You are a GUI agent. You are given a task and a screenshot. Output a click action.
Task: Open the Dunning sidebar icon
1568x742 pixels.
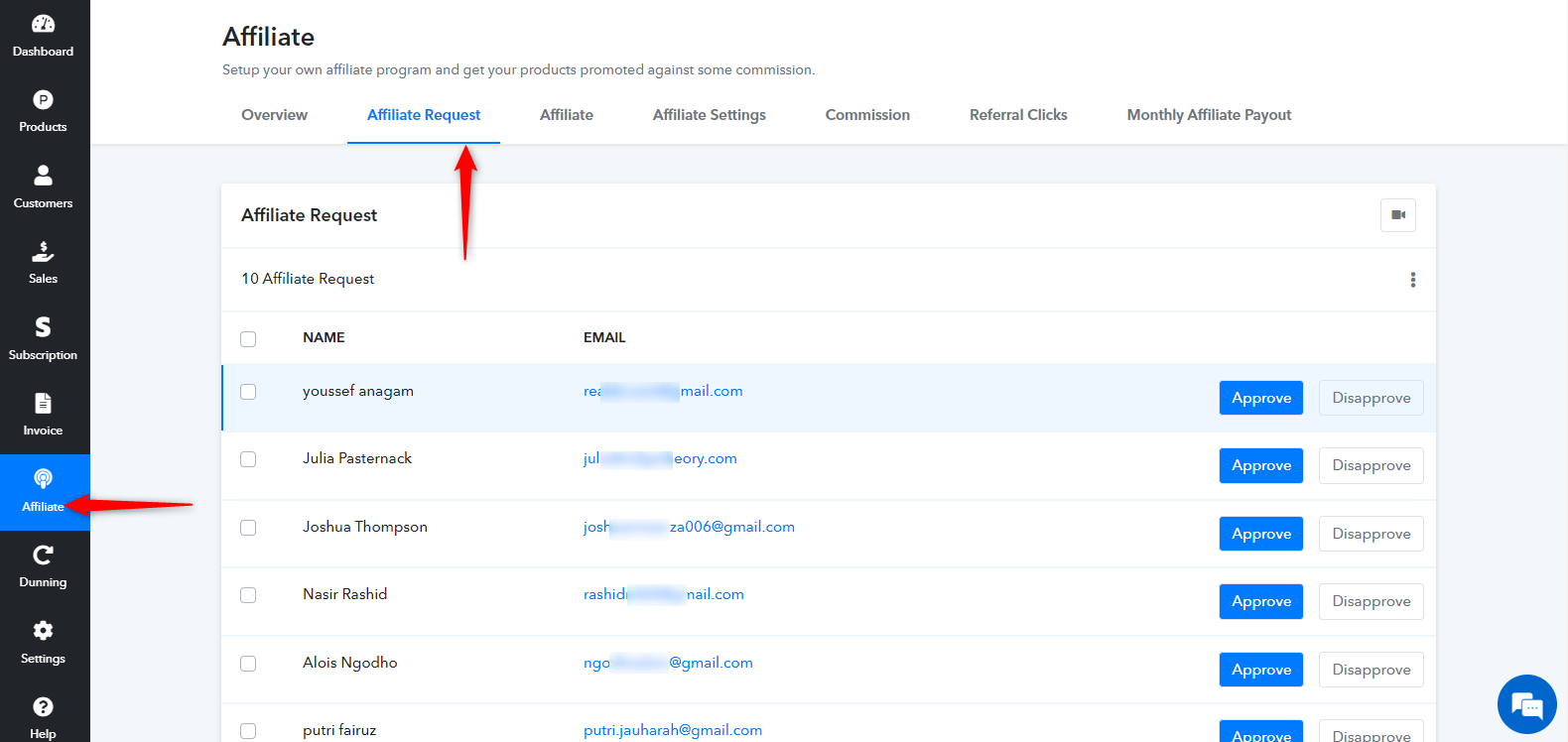pyautogui.click(x=43, y=555)
